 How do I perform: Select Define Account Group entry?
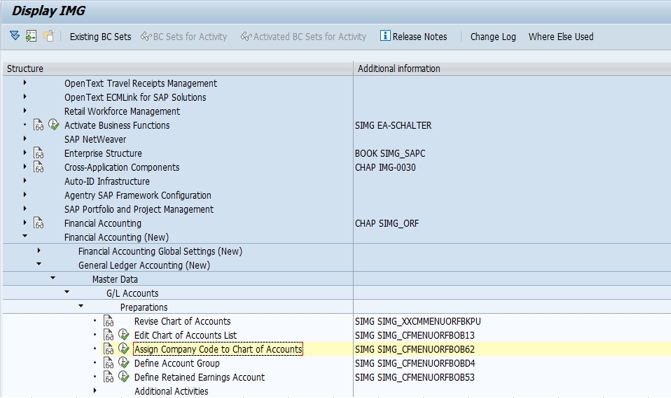tap(177, 363)
